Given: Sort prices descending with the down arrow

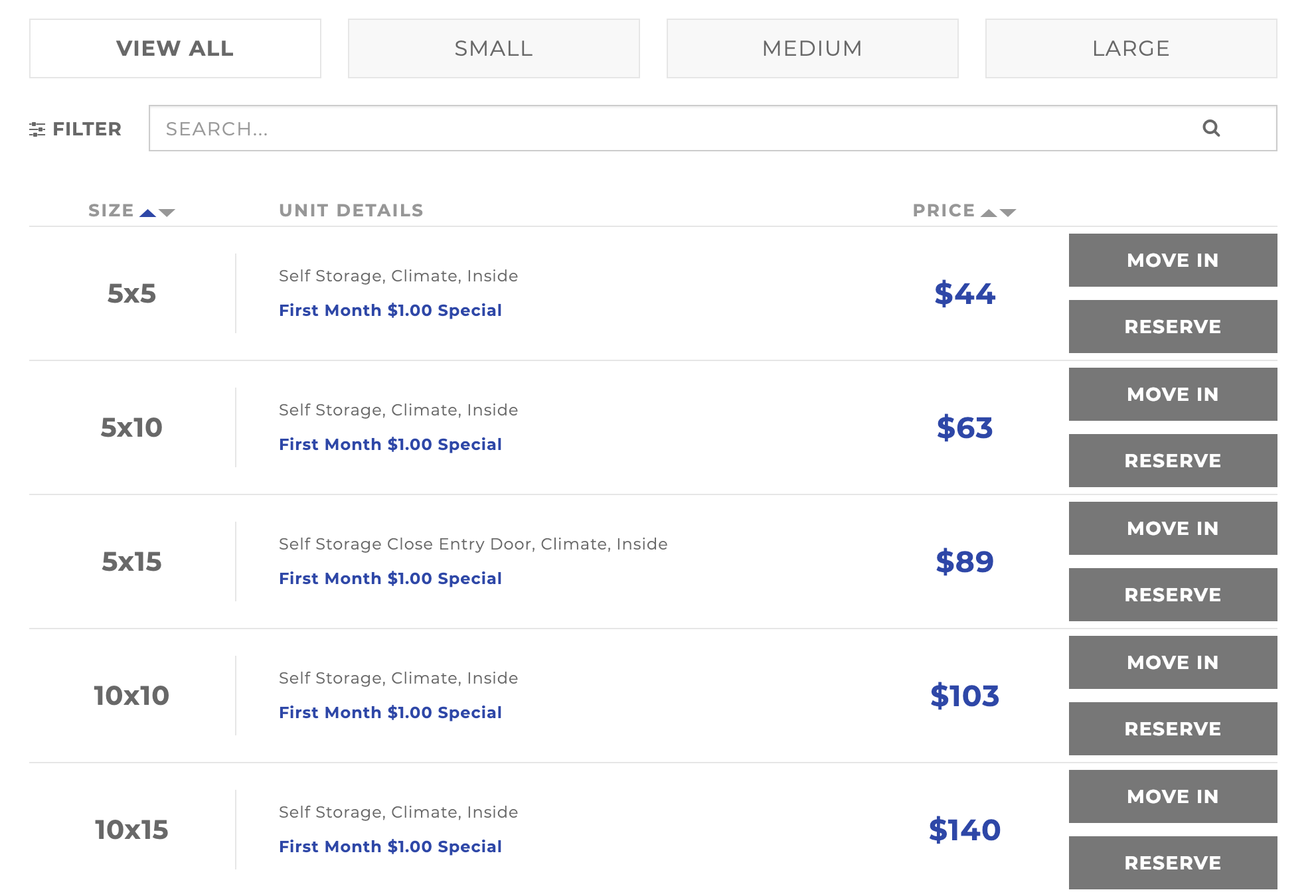Looking at the screenshot, I should click(1009, 214).
